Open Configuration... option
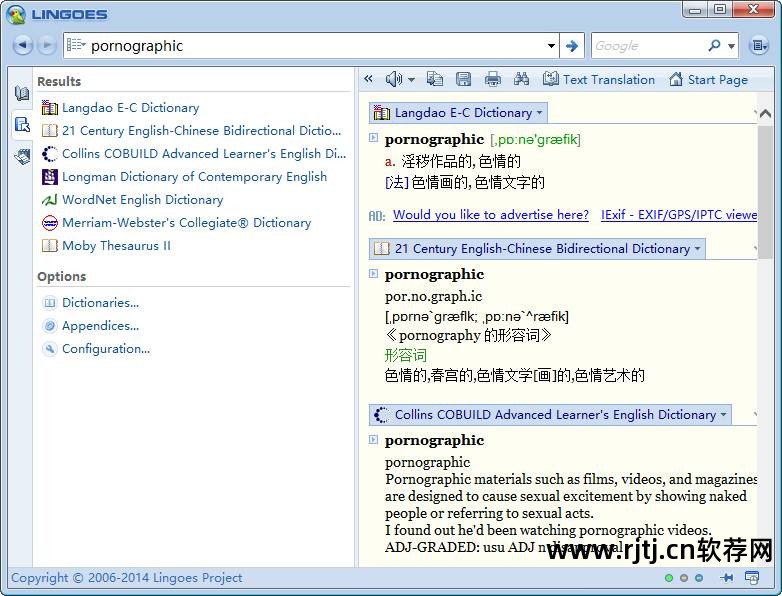Viewport: 782px width, 596px height. (x=106, y=349)
